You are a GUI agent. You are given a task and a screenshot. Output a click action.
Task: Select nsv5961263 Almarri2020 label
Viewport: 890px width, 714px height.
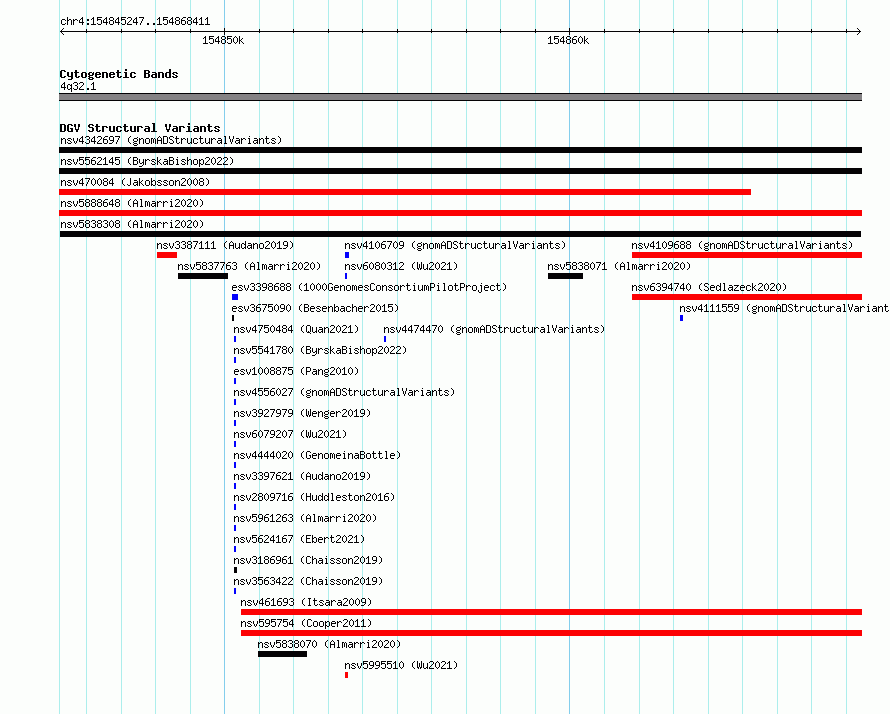pyautogui.click(x=305, y=518)
